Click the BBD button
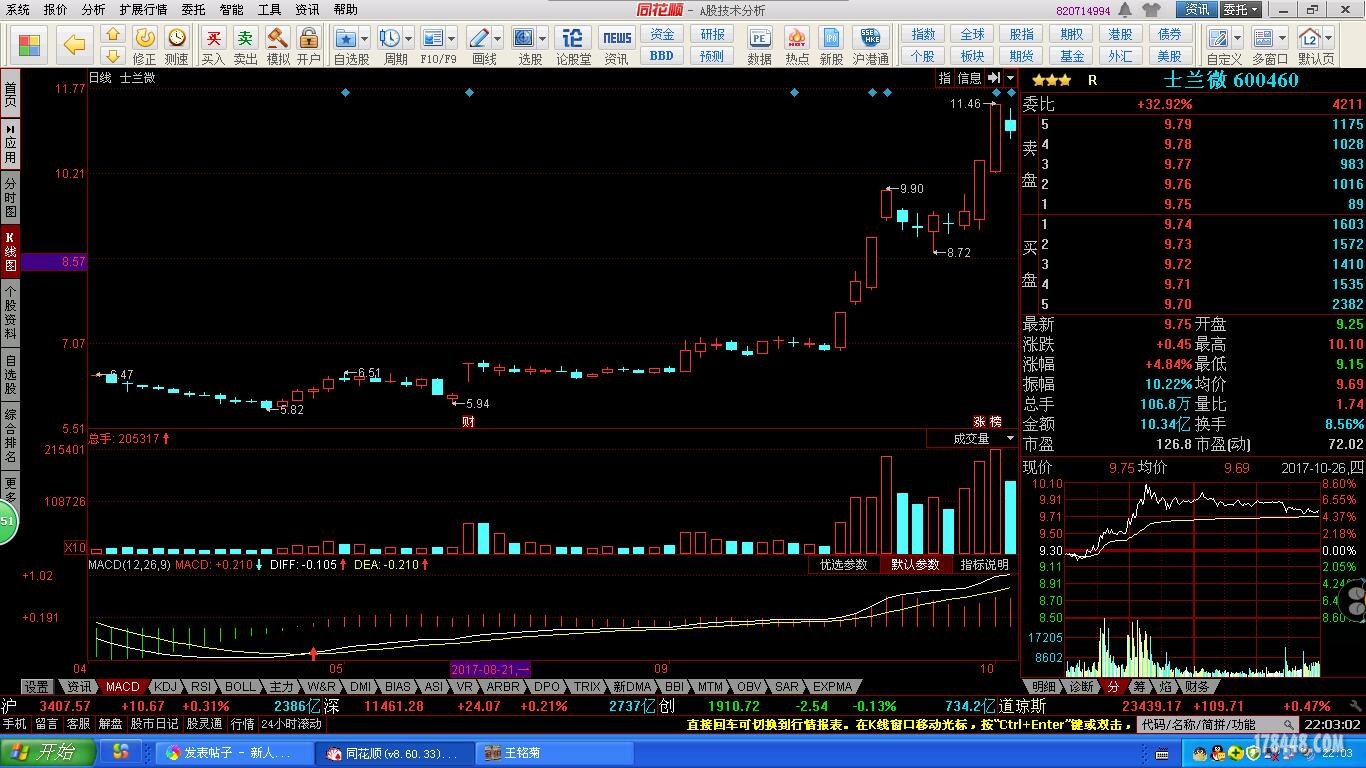1366x768 pixels. click(662, 56)
